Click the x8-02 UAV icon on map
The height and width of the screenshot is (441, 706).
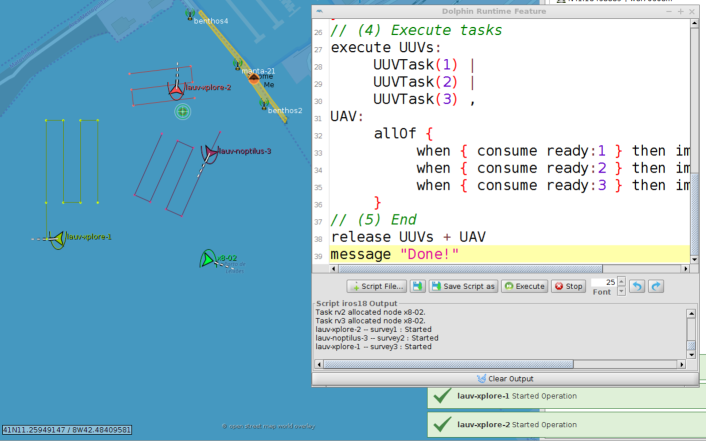click(207, 259)
